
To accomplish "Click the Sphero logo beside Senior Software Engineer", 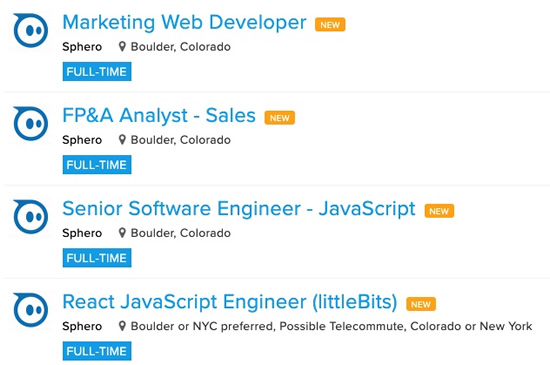I will point(31,217).
